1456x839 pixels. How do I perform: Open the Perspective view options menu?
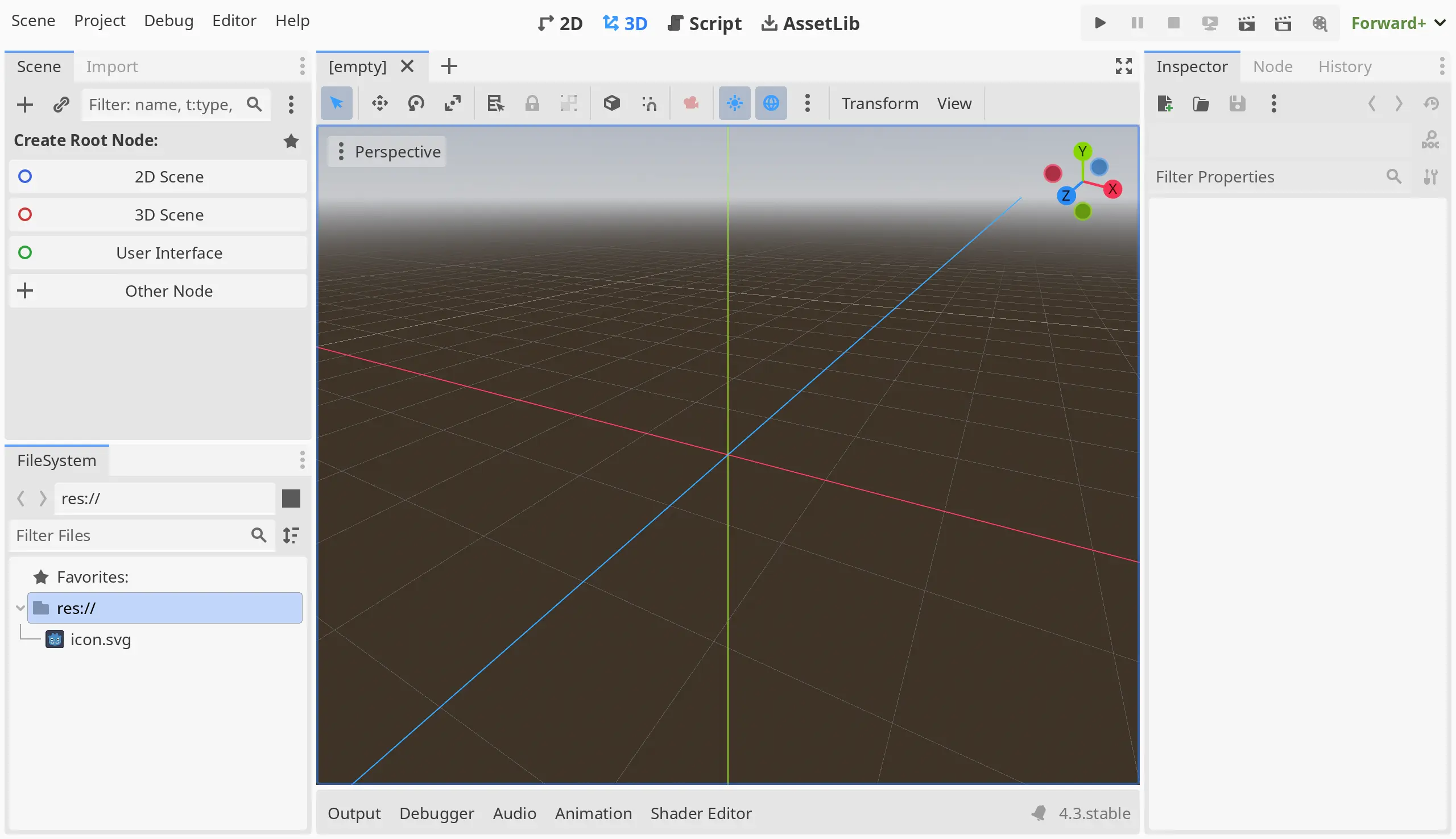pos(387,152)
